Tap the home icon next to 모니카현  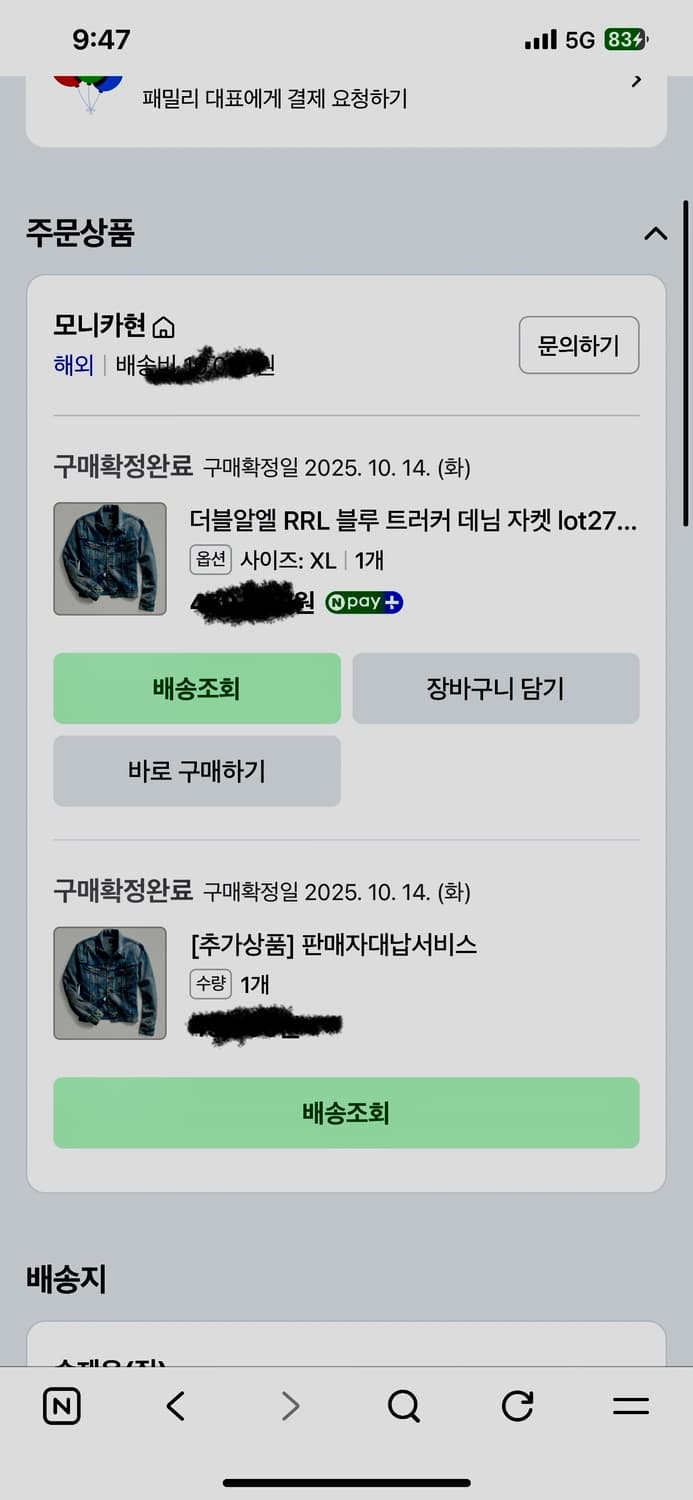click(x=163, y=325)
